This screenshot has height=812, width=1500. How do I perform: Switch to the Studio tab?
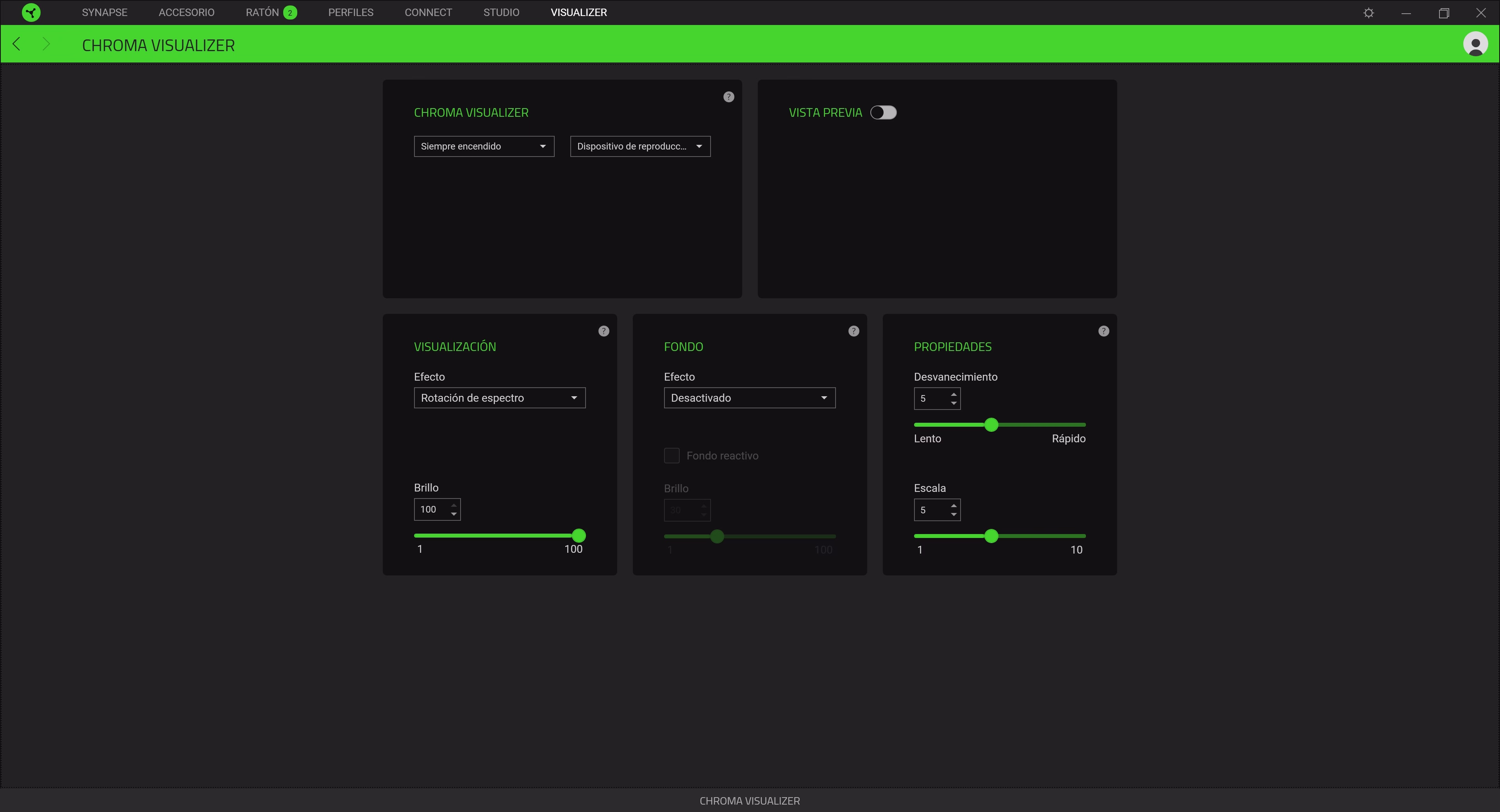pos(501,13)
